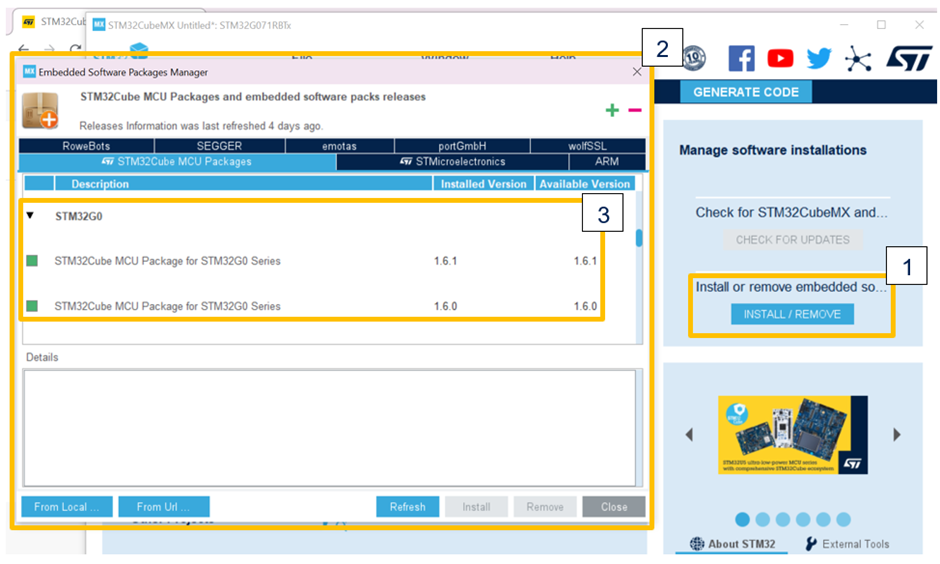The width and height of the screenshot is (940, 564).
Task: Open the External Tools tab
Action: pos(847,544)
